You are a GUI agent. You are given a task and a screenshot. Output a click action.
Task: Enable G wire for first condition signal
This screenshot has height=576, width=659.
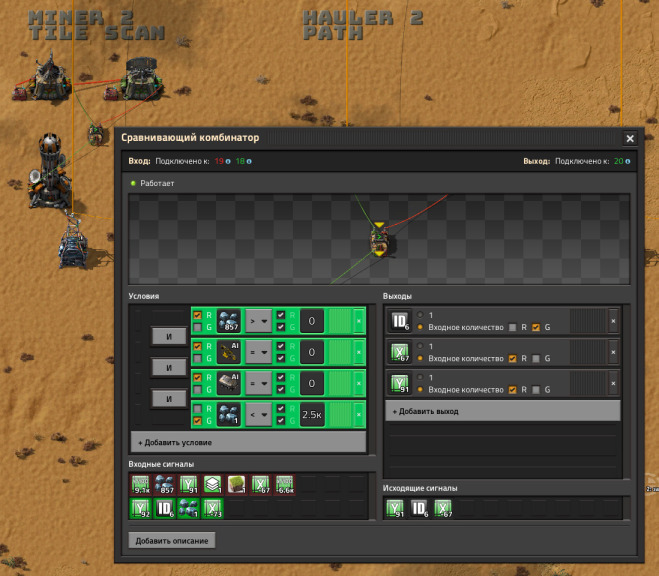198,327
